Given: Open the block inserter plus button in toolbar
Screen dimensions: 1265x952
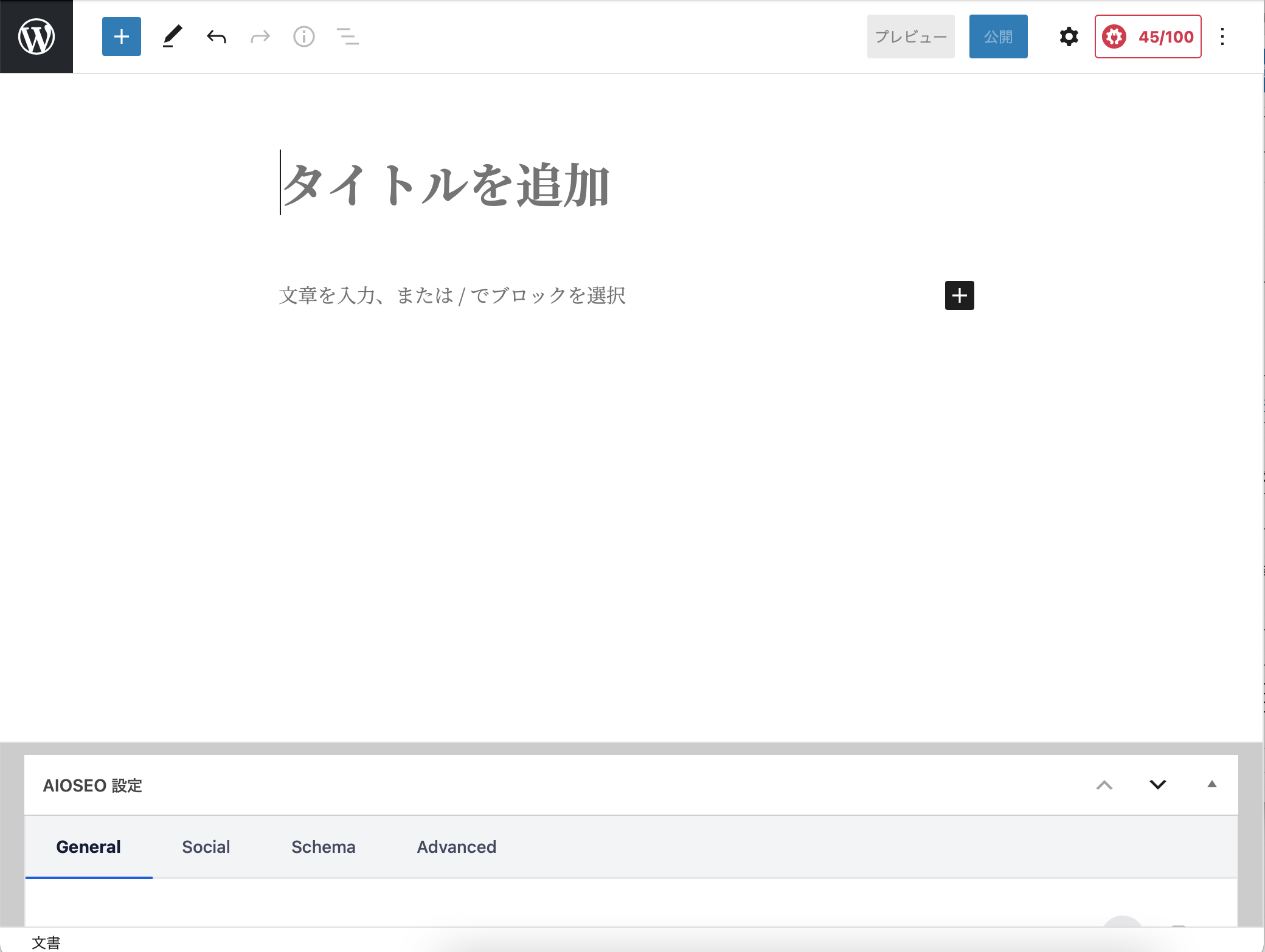Looking at the screenshot, I should pos(122,36).
